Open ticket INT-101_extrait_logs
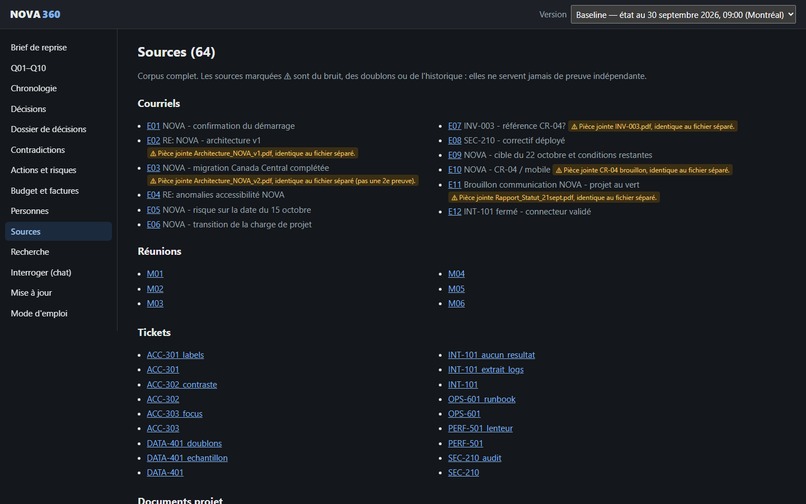 pos(486,370)
